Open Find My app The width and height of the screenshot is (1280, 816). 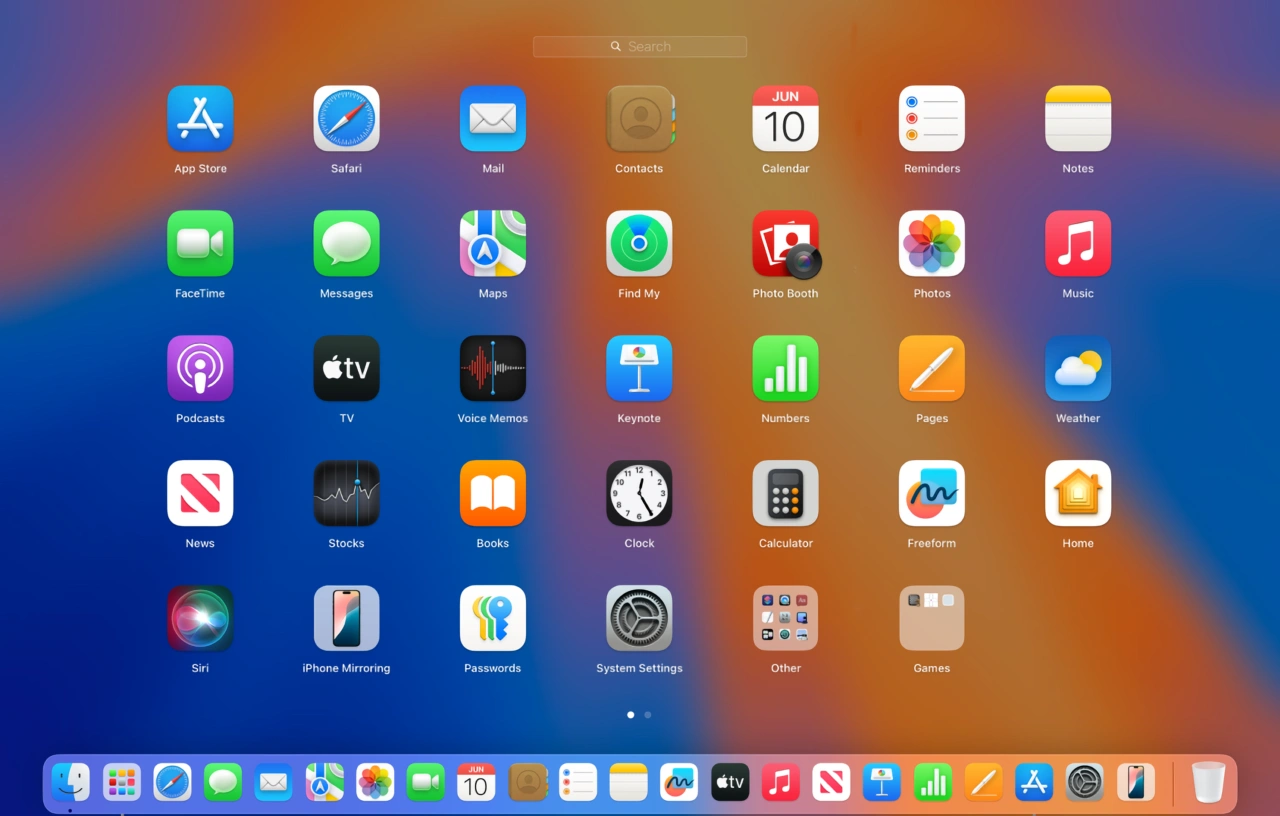coord(639,243)
